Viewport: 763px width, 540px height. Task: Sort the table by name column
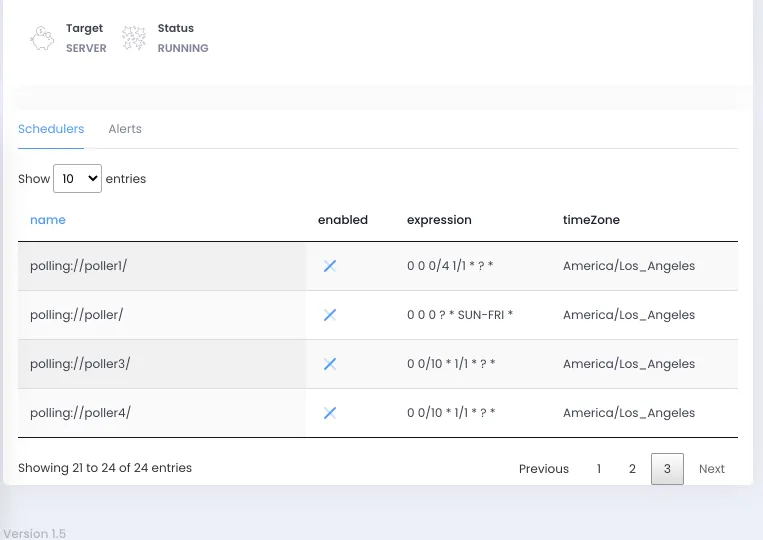[x=48, y=220]
